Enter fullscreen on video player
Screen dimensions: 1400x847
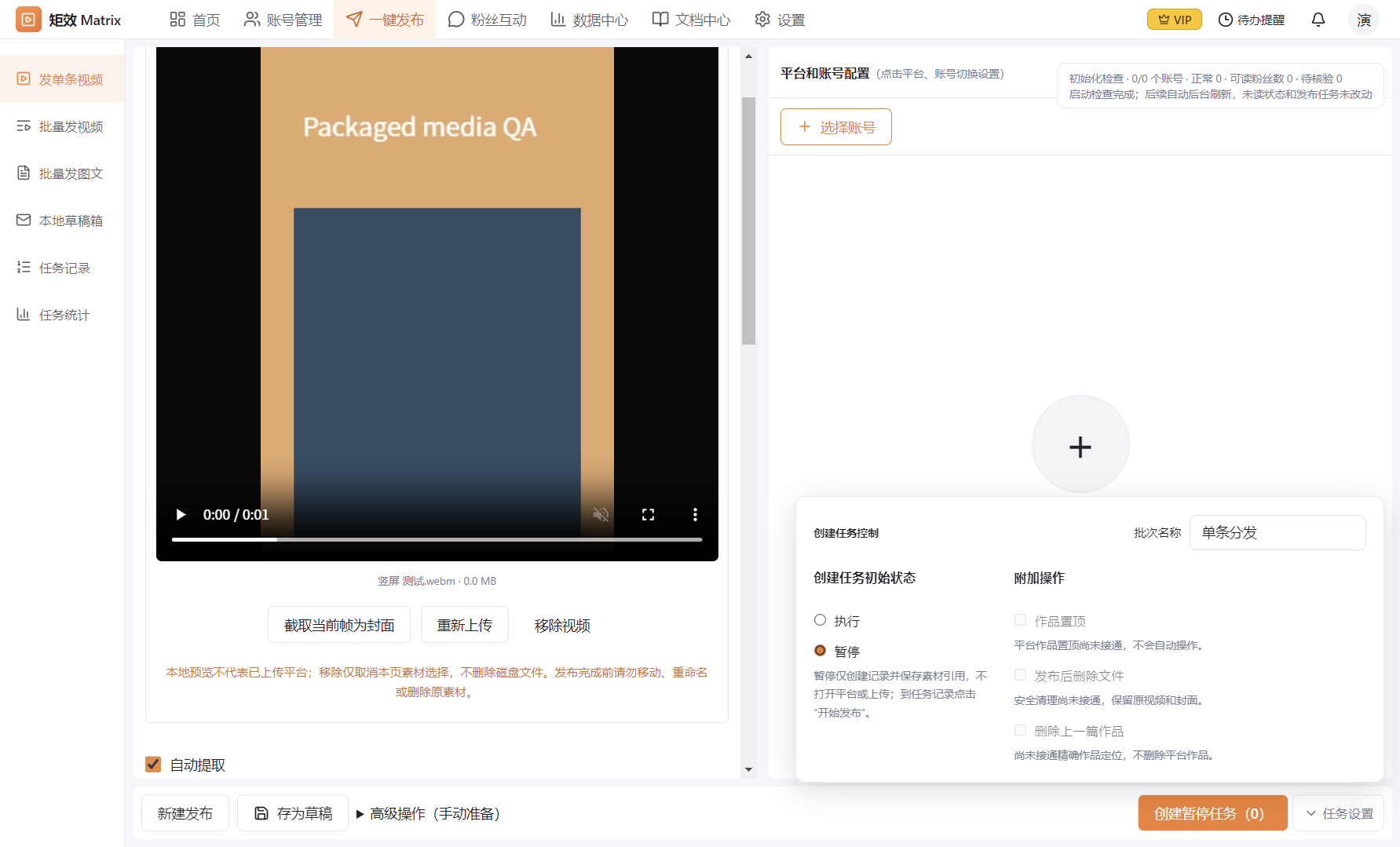(648, 514)
